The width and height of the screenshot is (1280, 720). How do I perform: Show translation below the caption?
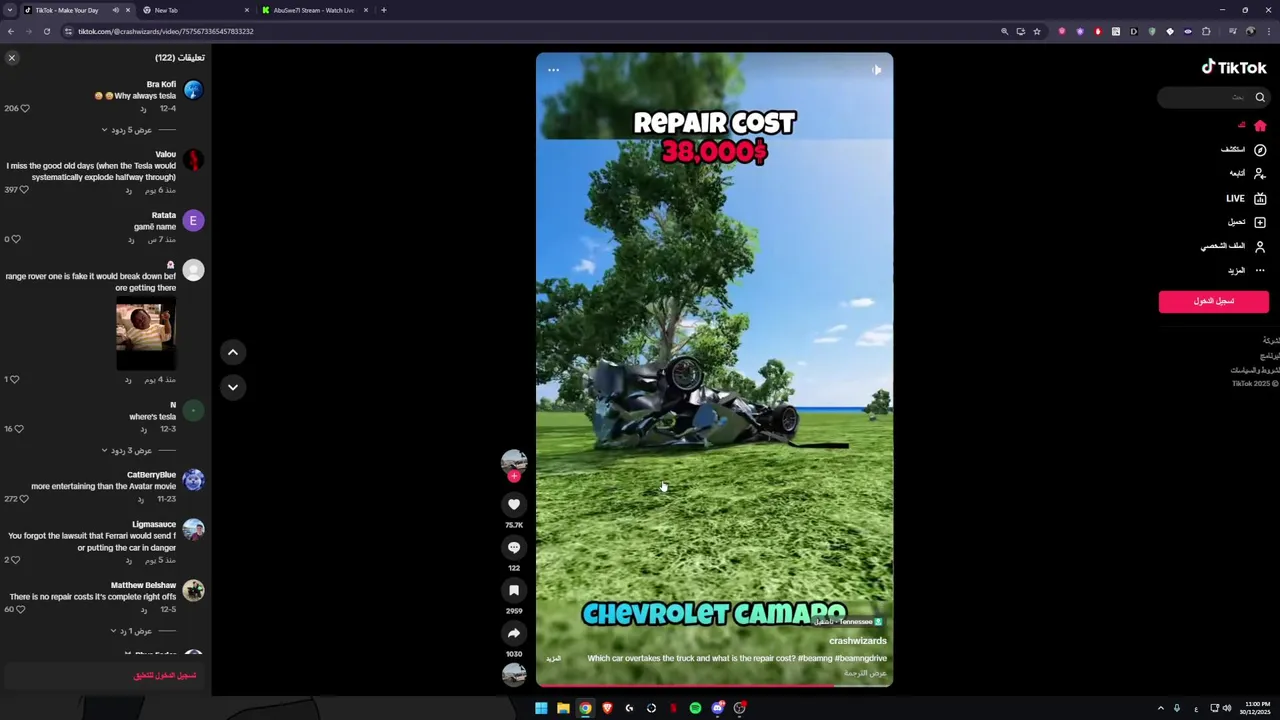click(x=865, y=673)
